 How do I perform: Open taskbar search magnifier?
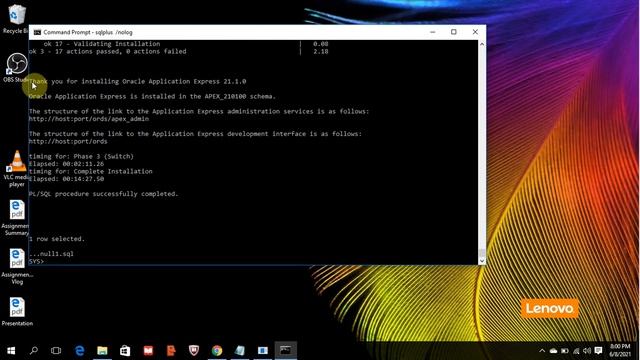(x=34, y=350)
